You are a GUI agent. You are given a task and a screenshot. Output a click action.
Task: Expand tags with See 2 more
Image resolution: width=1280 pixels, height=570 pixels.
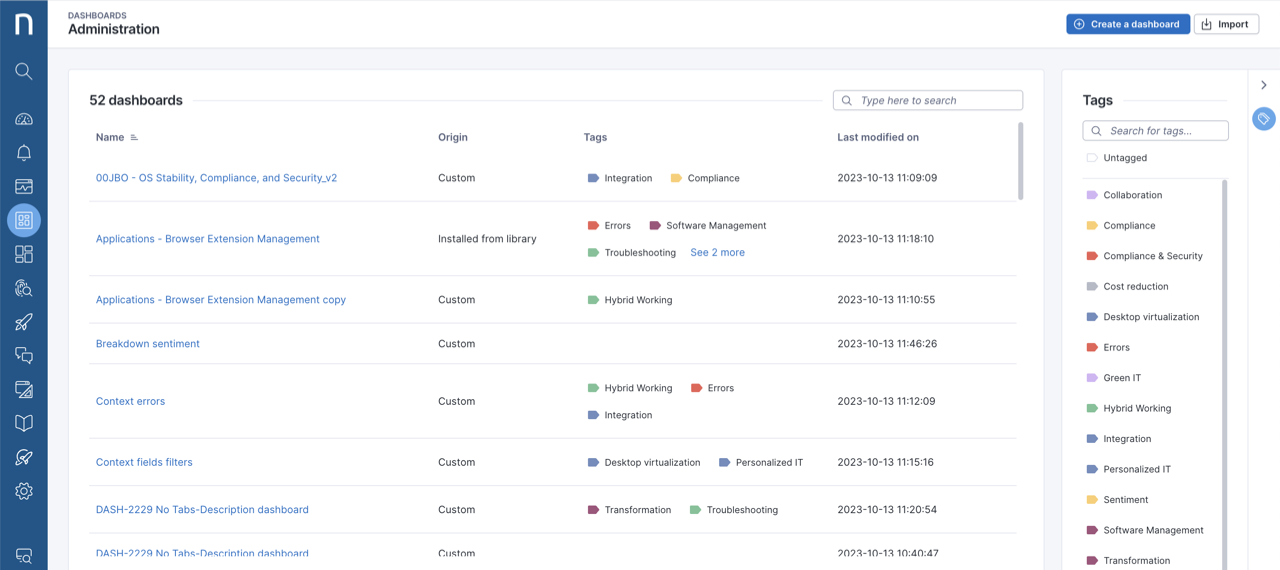click(717, 253)
